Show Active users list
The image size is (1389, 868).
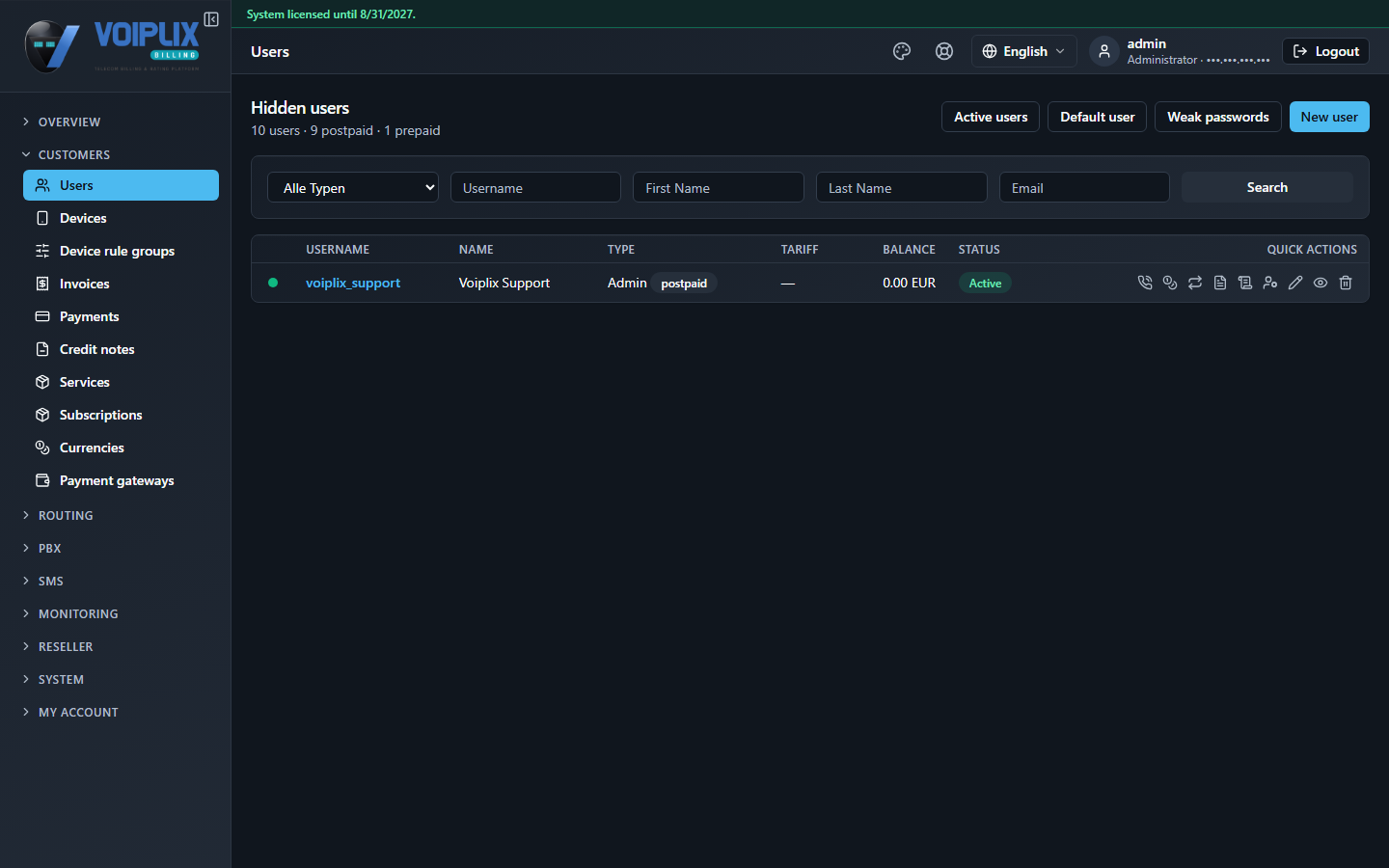coord(991,117)
